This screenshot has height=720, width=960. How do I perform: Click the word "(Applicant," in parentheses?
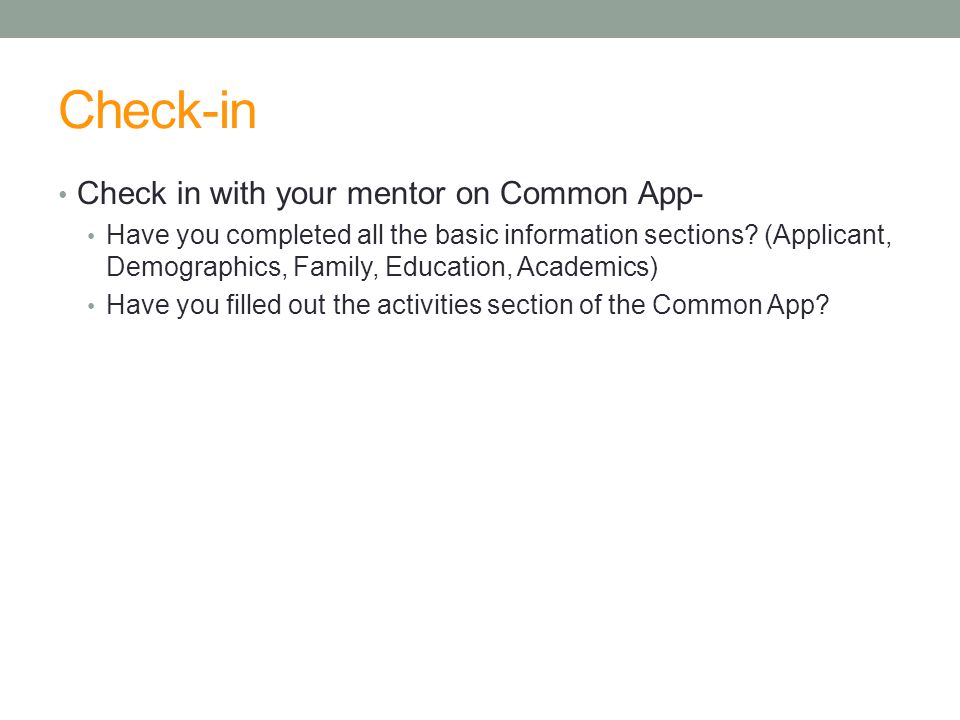click(828, 235)
